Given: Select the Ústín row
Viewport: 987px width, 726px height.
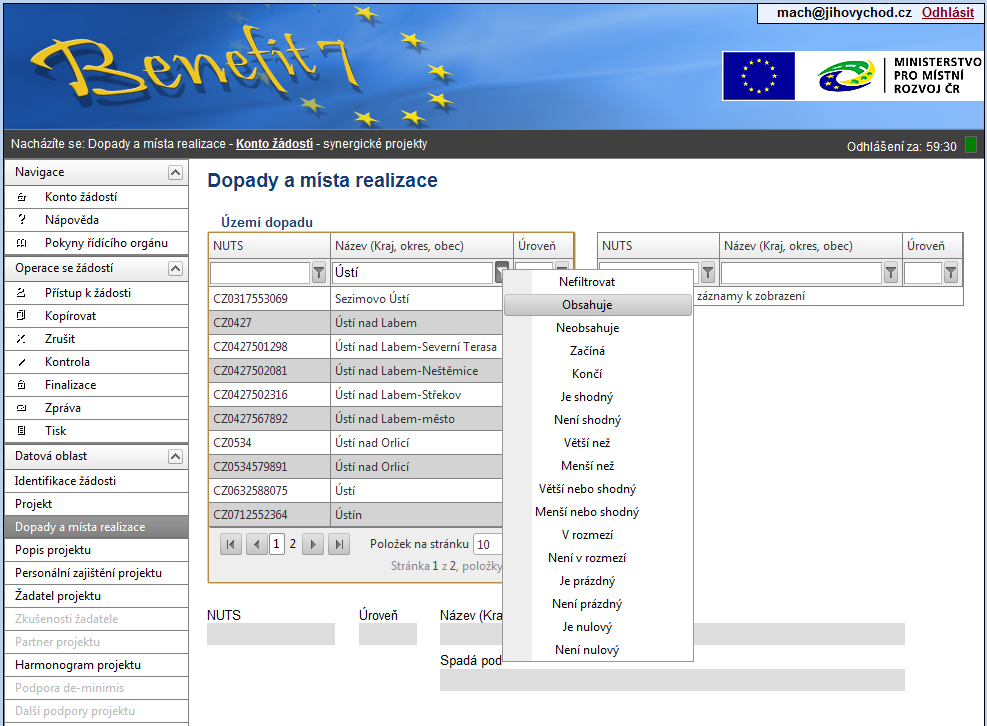Looking at the screenshot, I should click(x=356, y=514).
